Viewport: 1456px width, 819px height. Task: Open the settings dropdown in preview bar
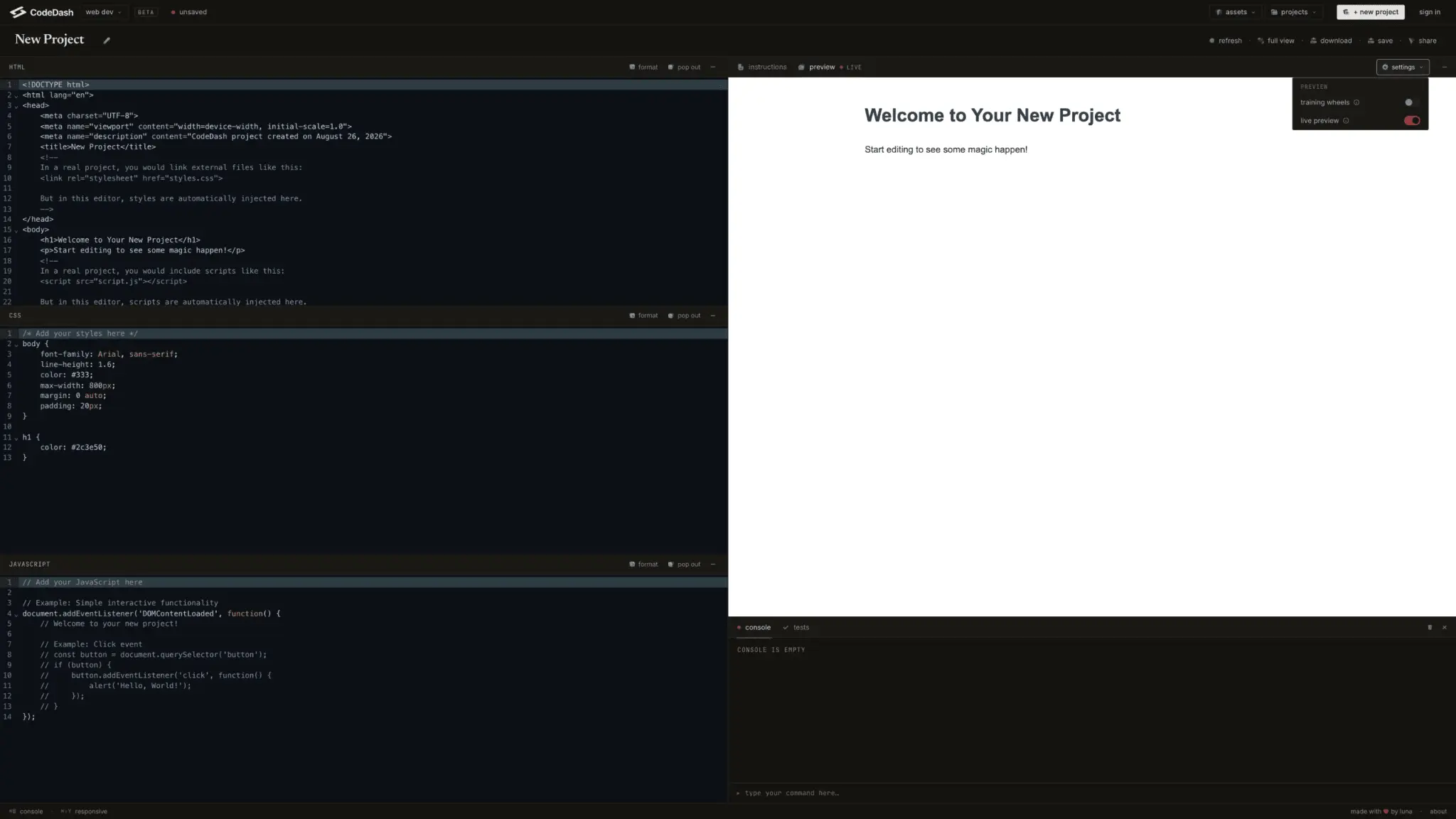[1403, 68]
